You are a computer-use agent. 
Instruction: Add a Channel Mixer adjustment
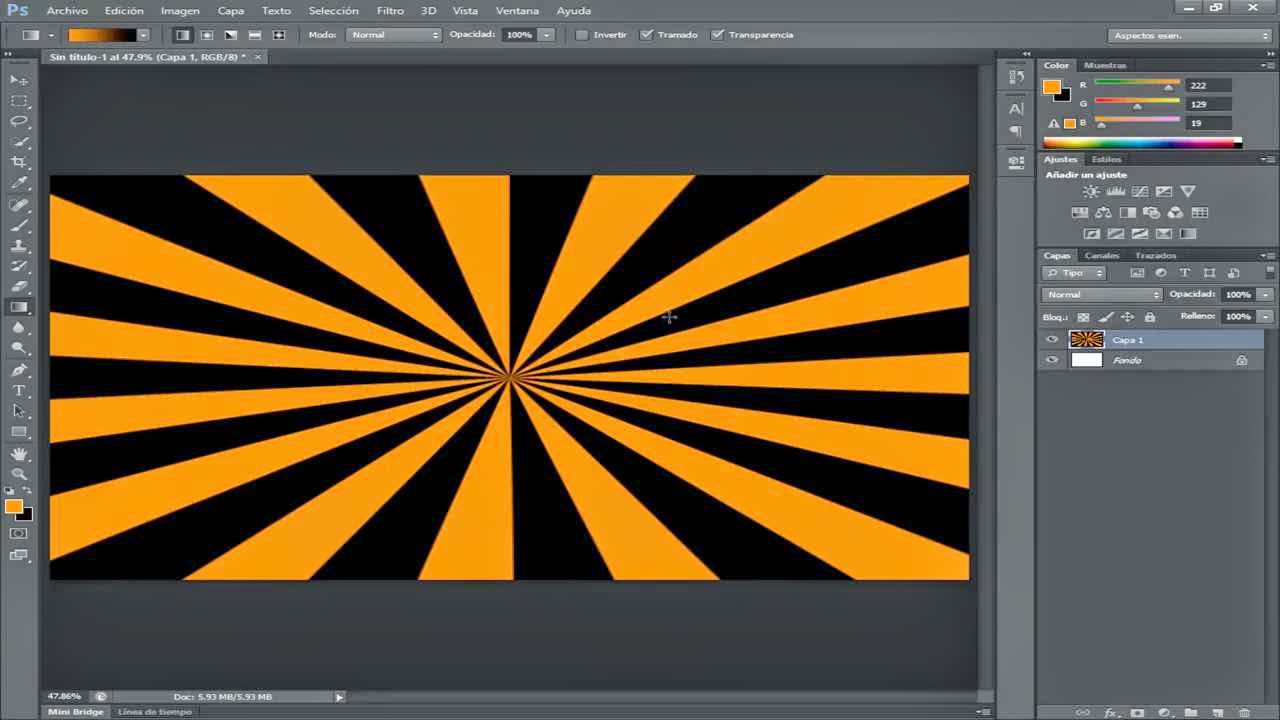click(x=1175, y=212)
